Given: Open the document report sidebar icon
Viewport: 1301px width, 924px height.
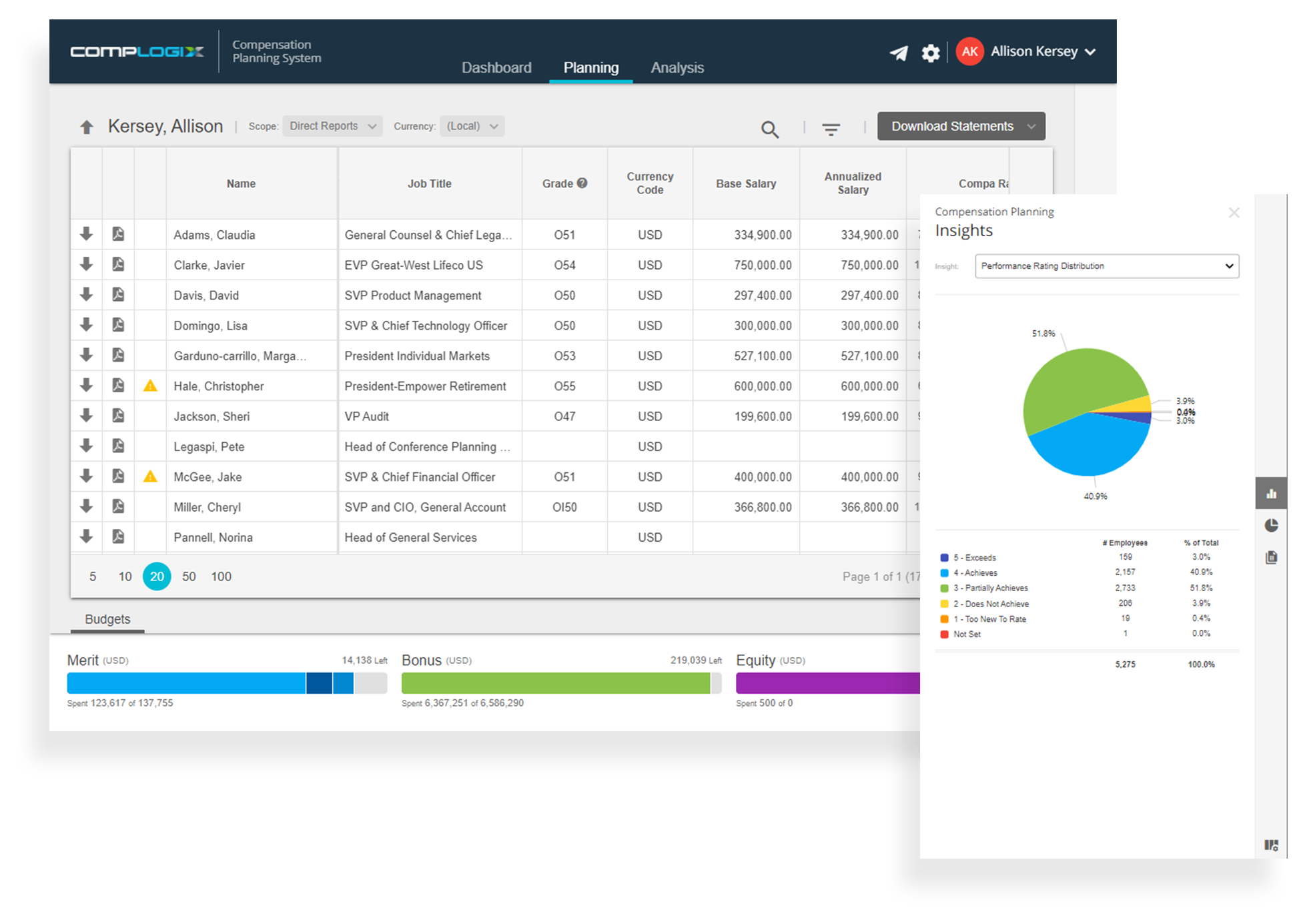Looking at the screenshot, I should pos(1271,557).
